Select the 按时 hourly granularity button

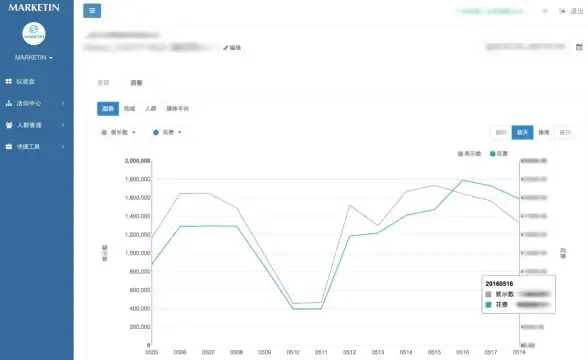click(x=501, y=132)
